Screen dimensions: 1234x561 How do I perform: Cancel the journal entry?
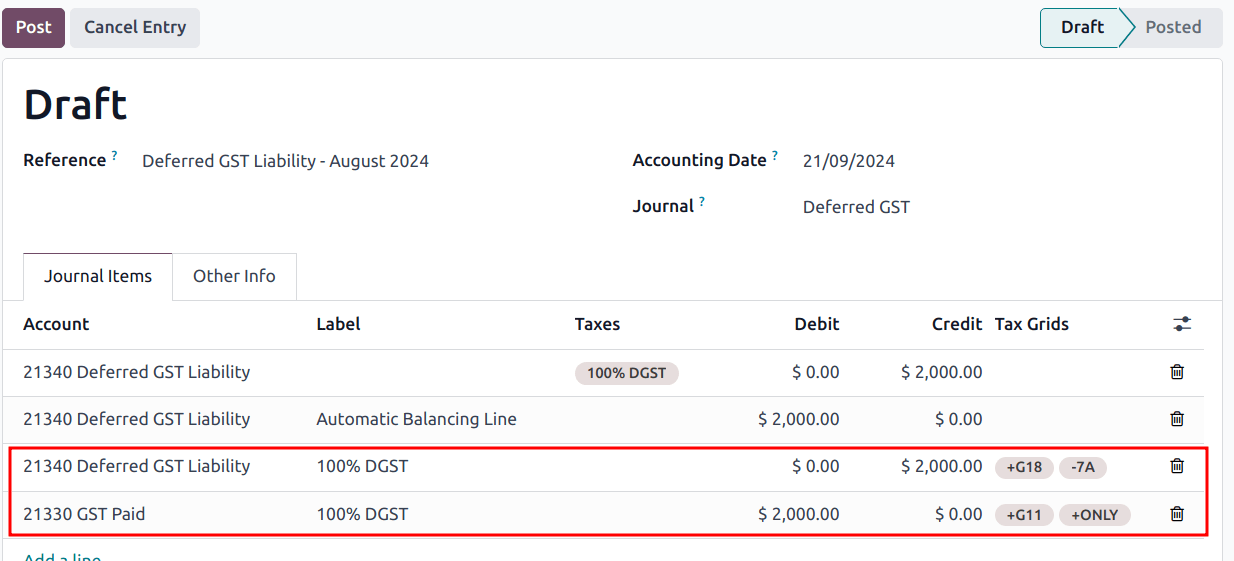click(135, 28)
